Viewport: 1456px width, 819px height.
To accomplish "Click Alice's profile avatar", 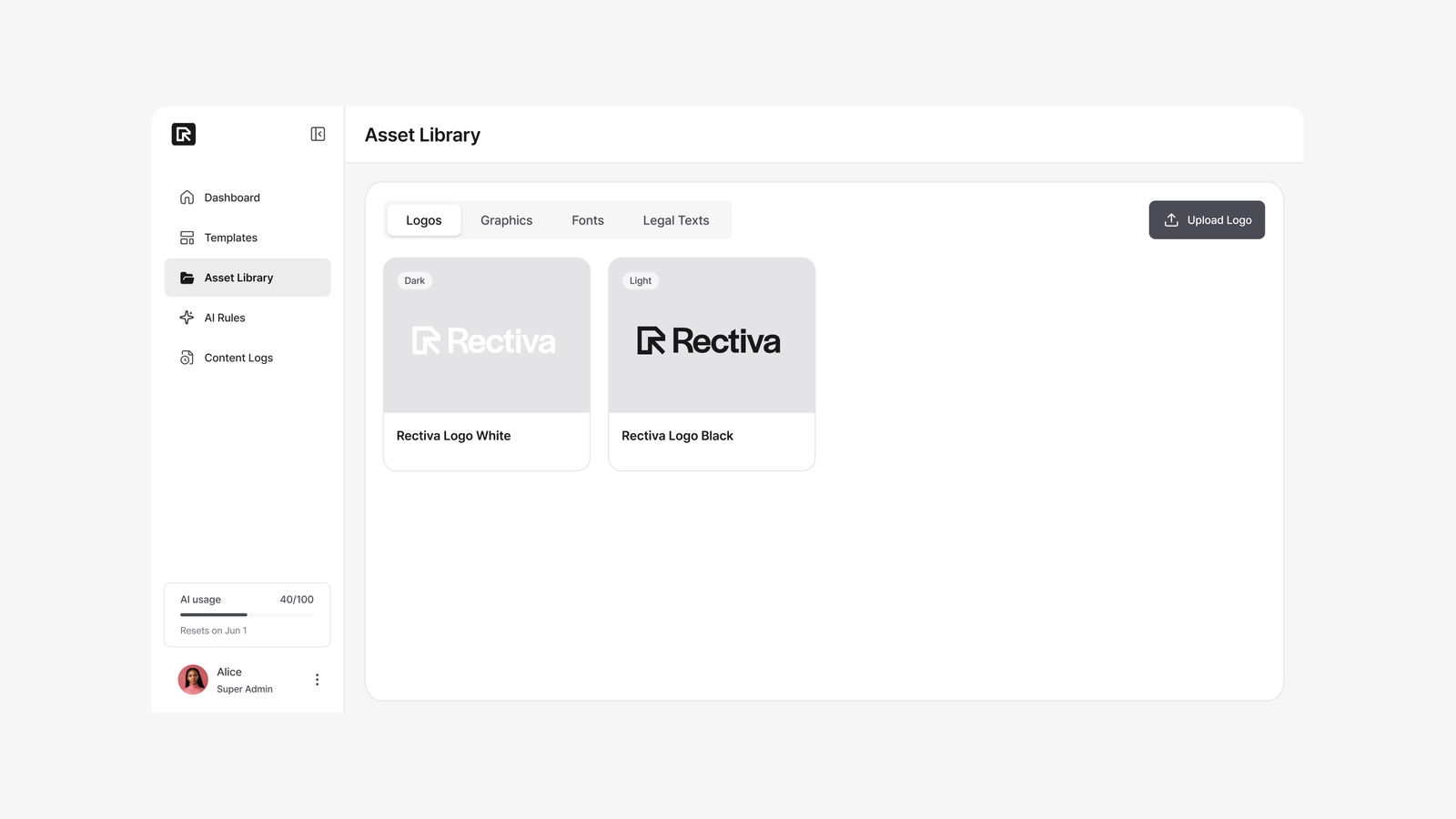I will coord(193,680).
